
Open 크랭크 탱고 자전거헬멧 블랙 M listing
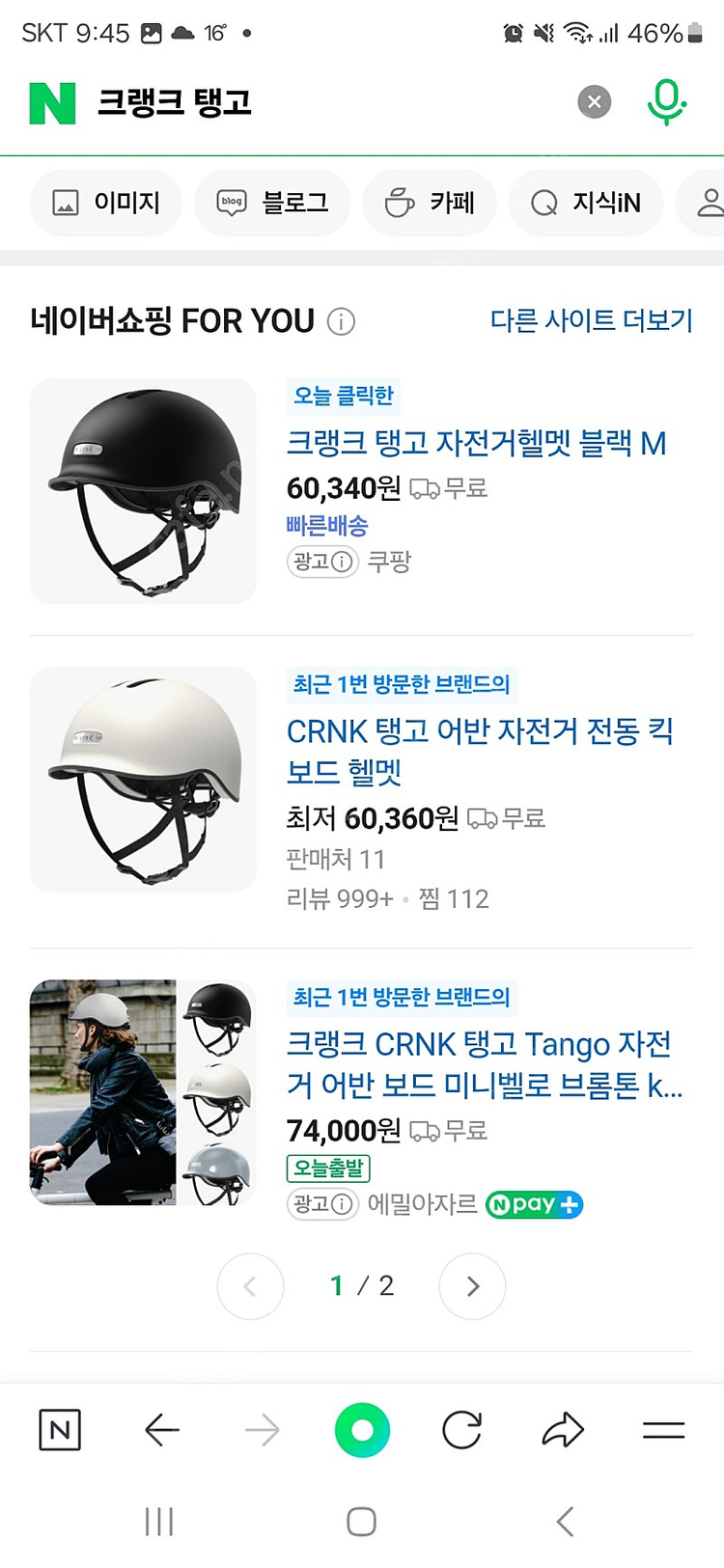(x=477, y=443)
